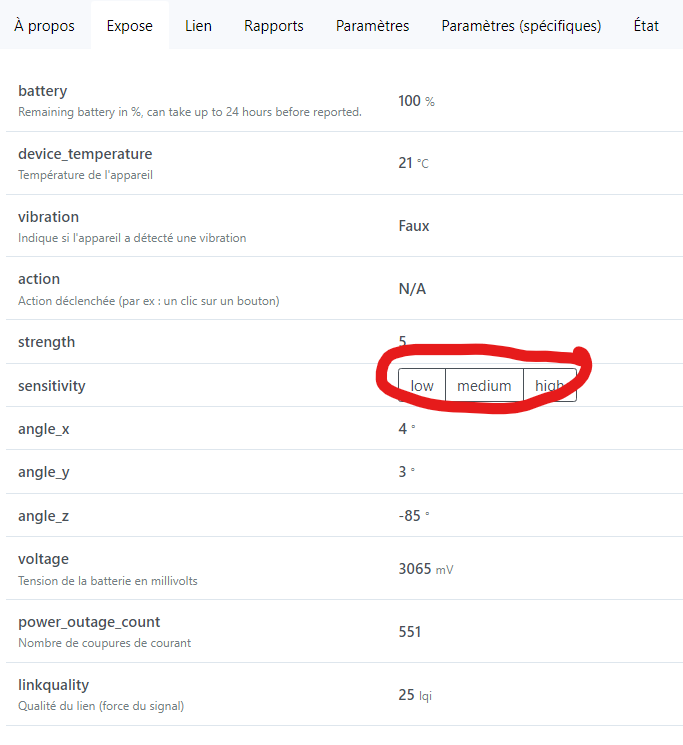Click the device_temperature label
683x745 pixels.
pyautogui.click(x=85, y=154)
